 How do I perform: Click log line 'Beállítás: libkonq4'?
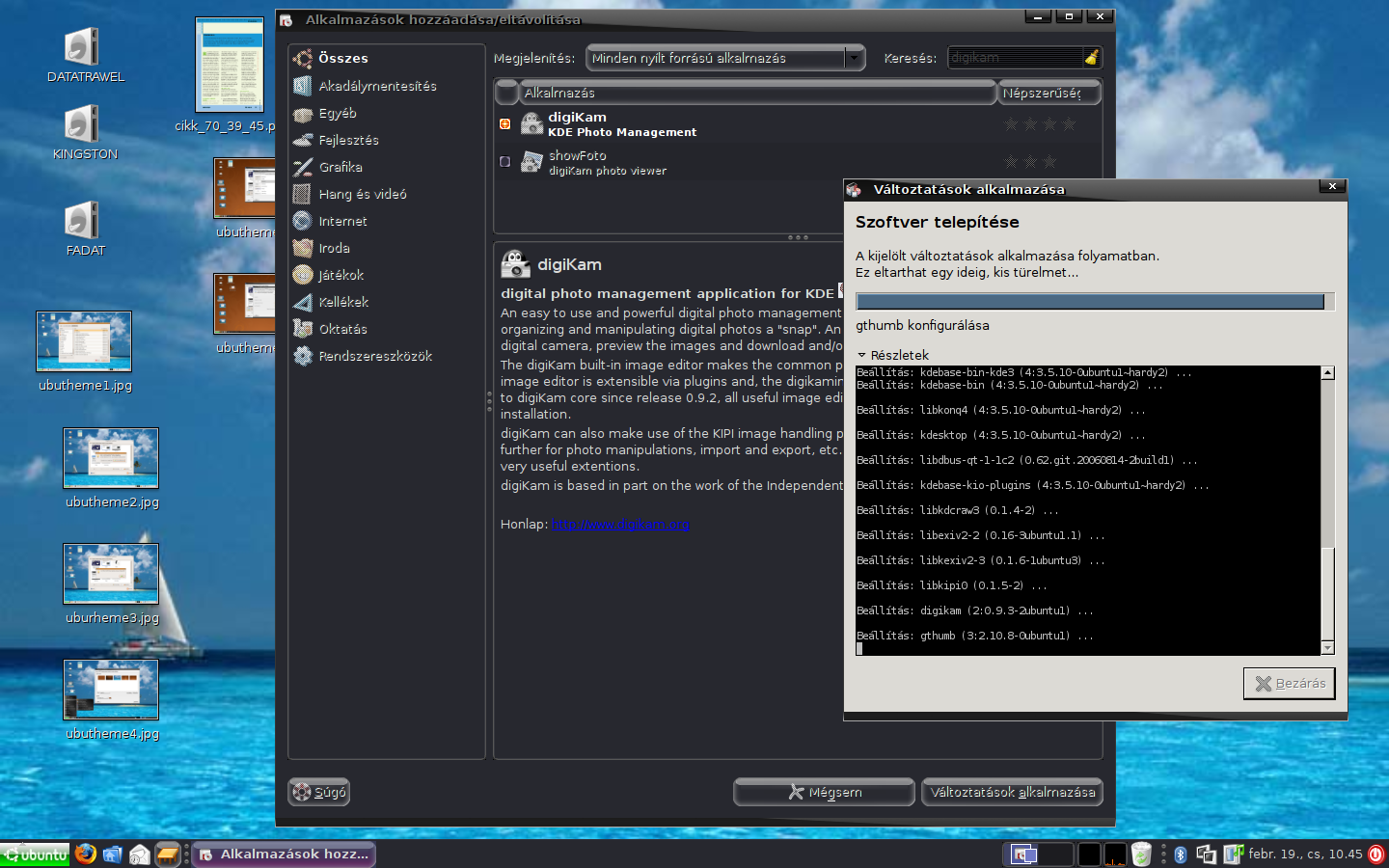point(1001,410)
